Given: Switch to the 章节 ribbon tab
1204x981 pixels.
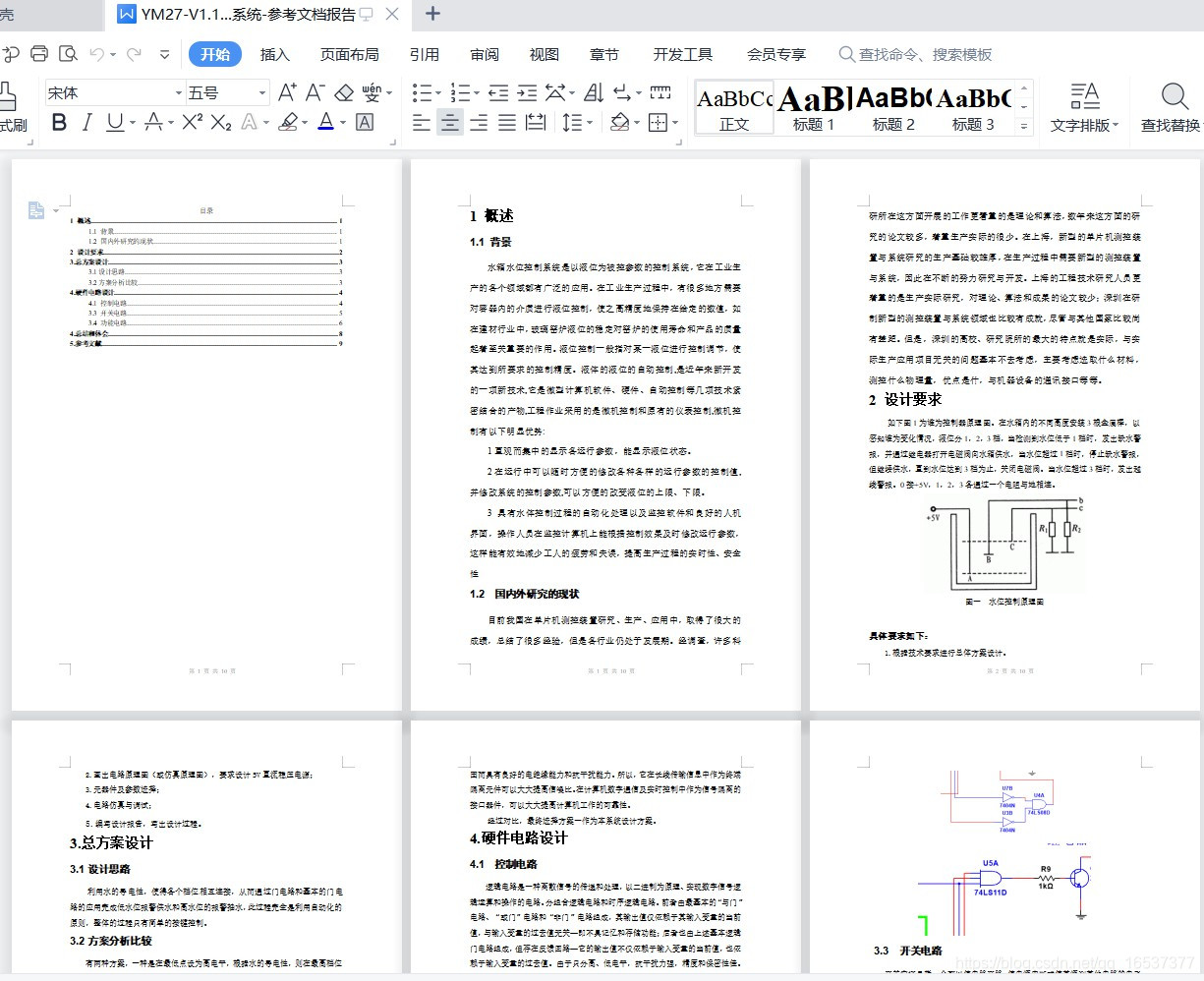Looking at the screenshot, I should pyautogui.click(x=604, y=54).
